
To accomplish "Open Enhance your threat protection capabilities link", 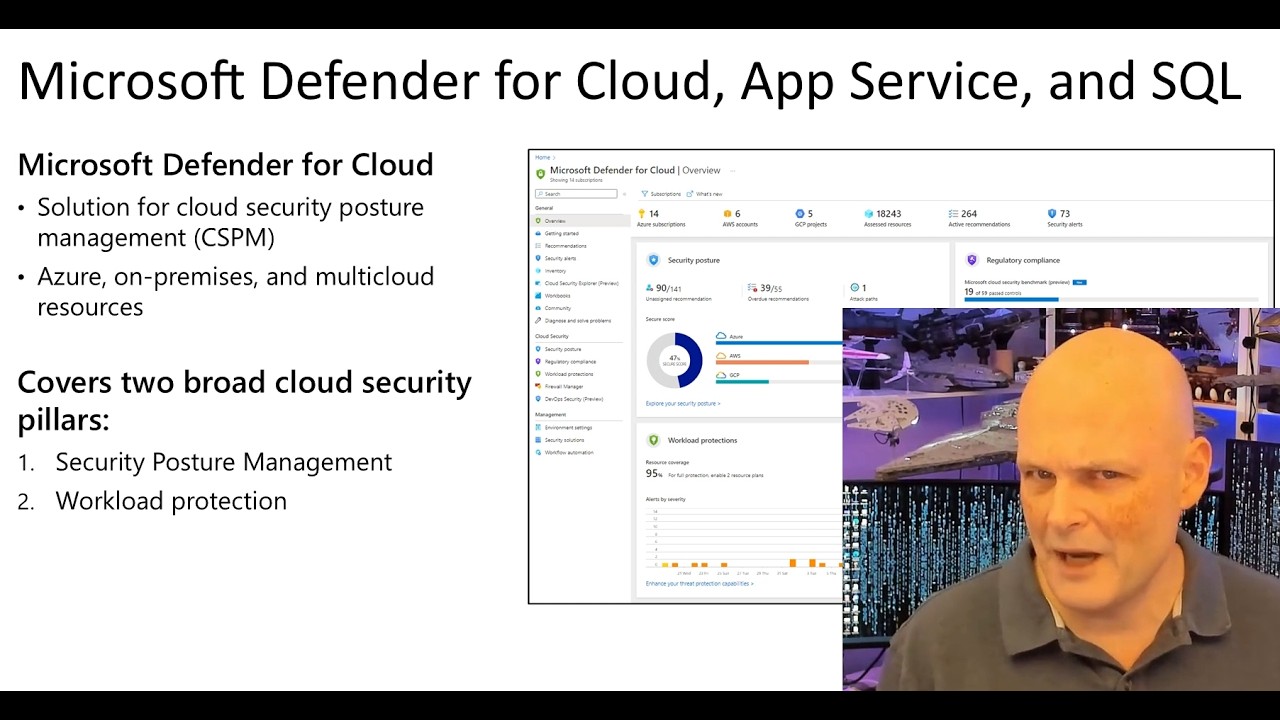I will click(x=700, y=584).
